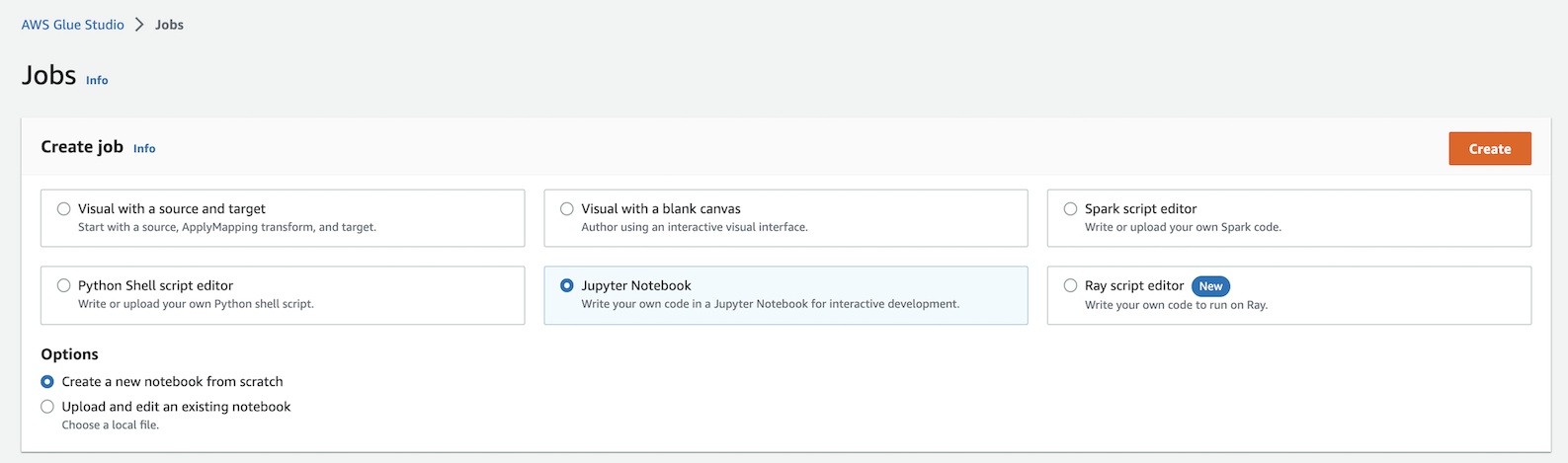This screenshot has height=463, width=1568.
Task: Open Info link next to Jobs heading
Action: click(x=97, y=80)
